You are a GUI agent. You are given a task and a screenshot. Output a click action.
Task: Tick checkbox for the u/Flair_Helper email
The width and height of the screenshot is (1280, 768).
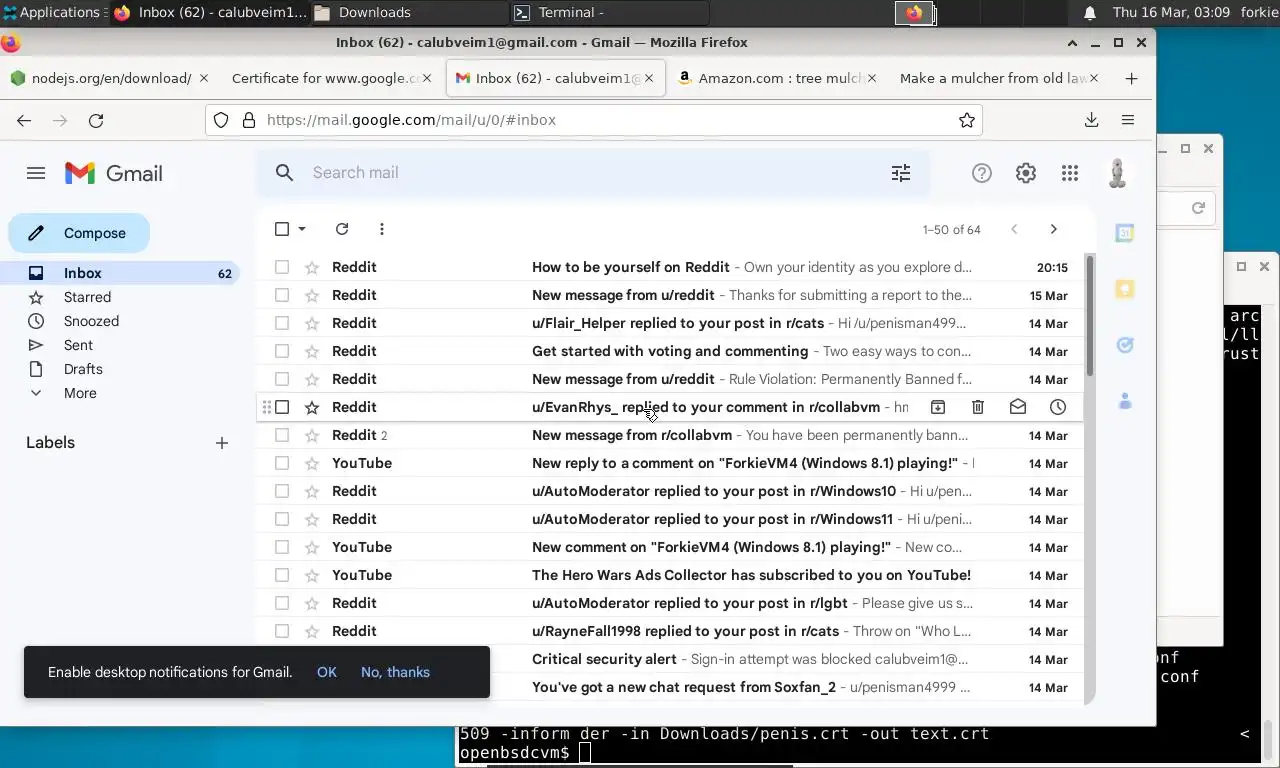point(282,323)
